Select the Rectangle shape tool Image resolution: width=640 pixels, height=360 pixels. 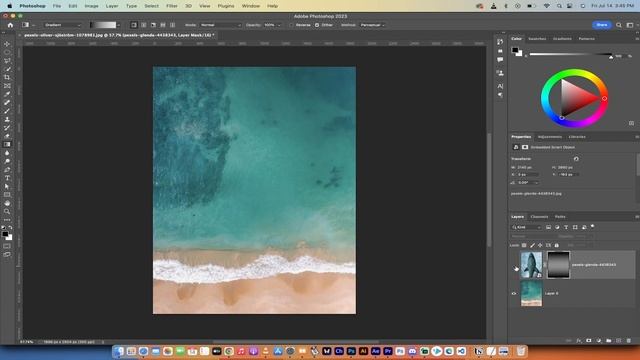pyautogui.click(x=7, y=195)
